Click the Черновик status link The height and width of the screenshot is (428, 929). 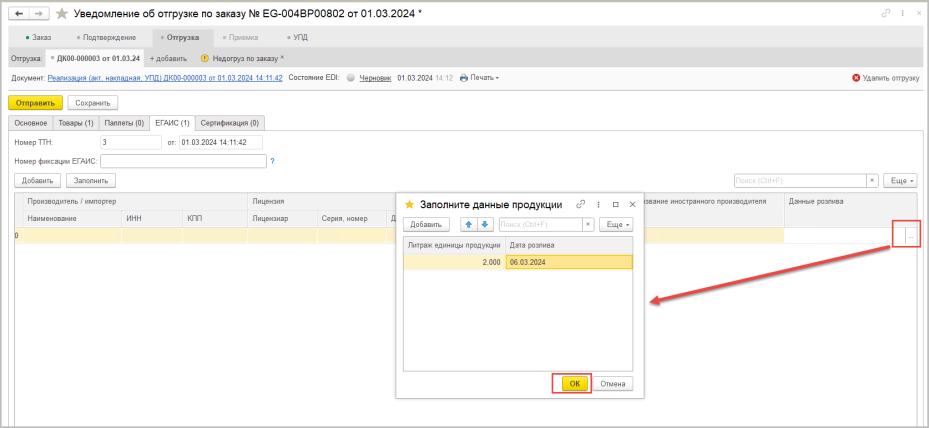point(375,78)
